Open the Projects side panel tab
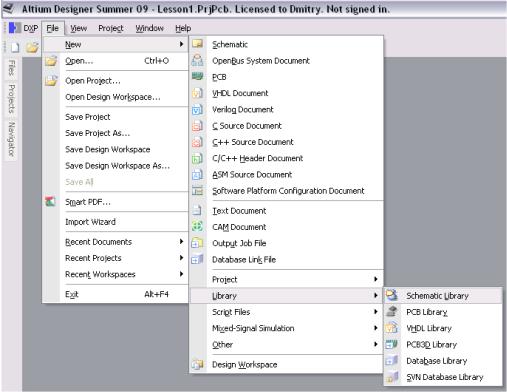This screenshot has width=507, height=392. click(11, 99)
